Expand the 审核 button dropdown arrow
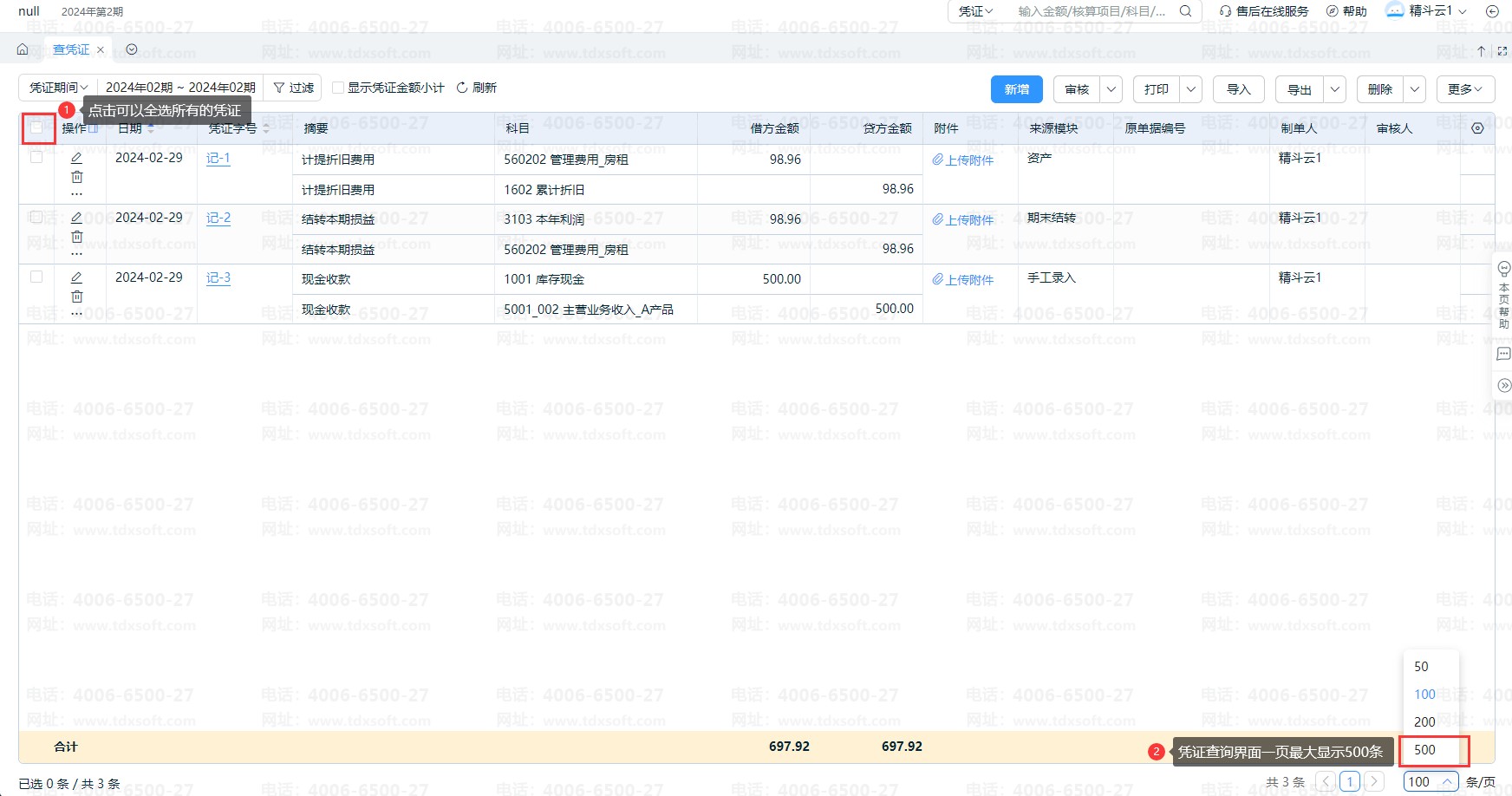The width and height of the screenshot is (1512, 796). click(1111, 89)
